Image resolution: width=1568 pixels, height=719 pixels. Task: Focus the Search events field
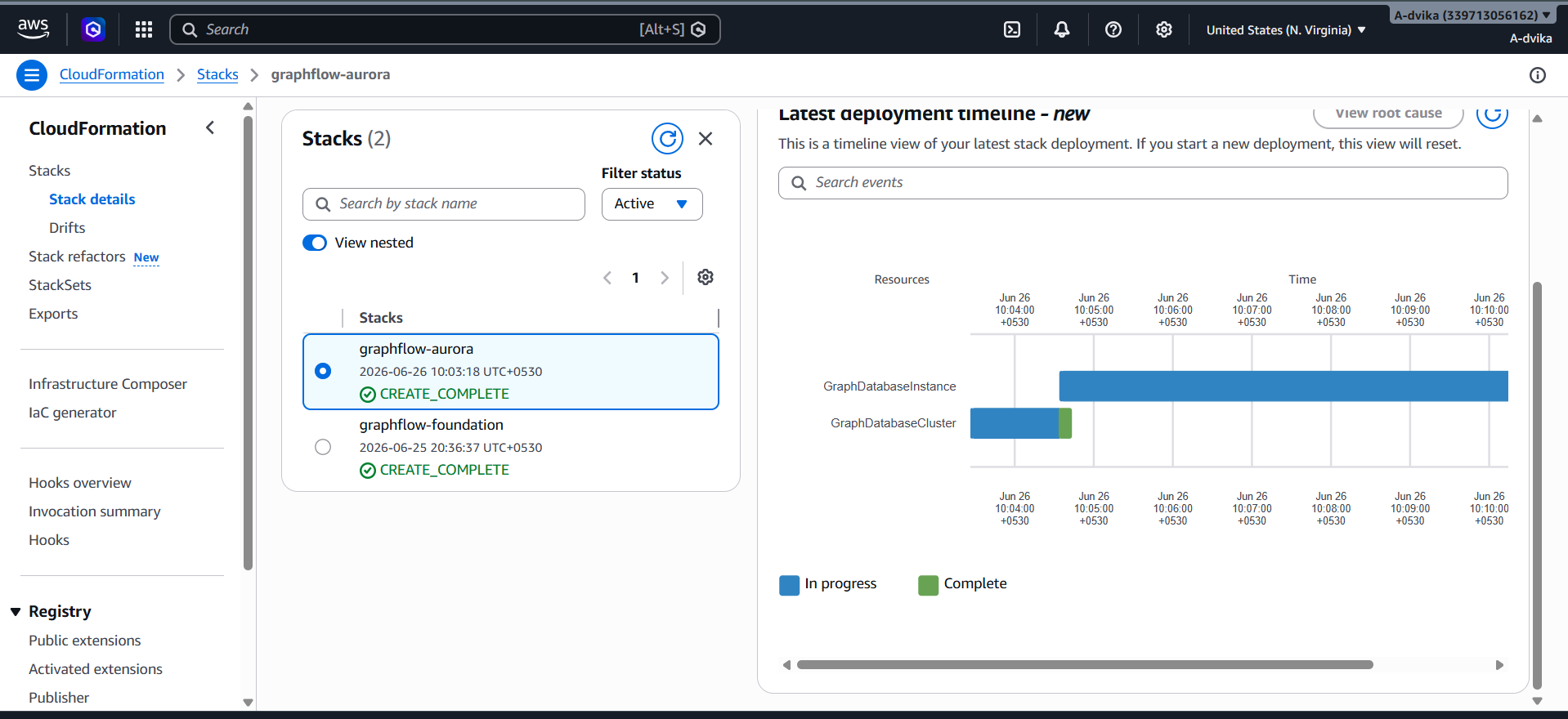pos(1143,183)
